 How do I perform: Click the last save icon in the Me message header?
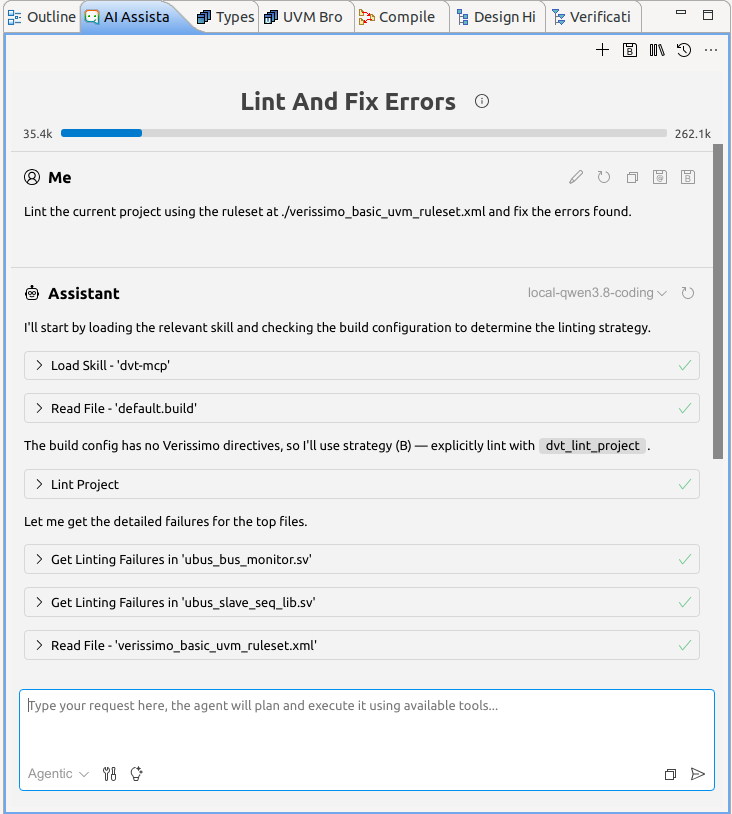point(688,177)
